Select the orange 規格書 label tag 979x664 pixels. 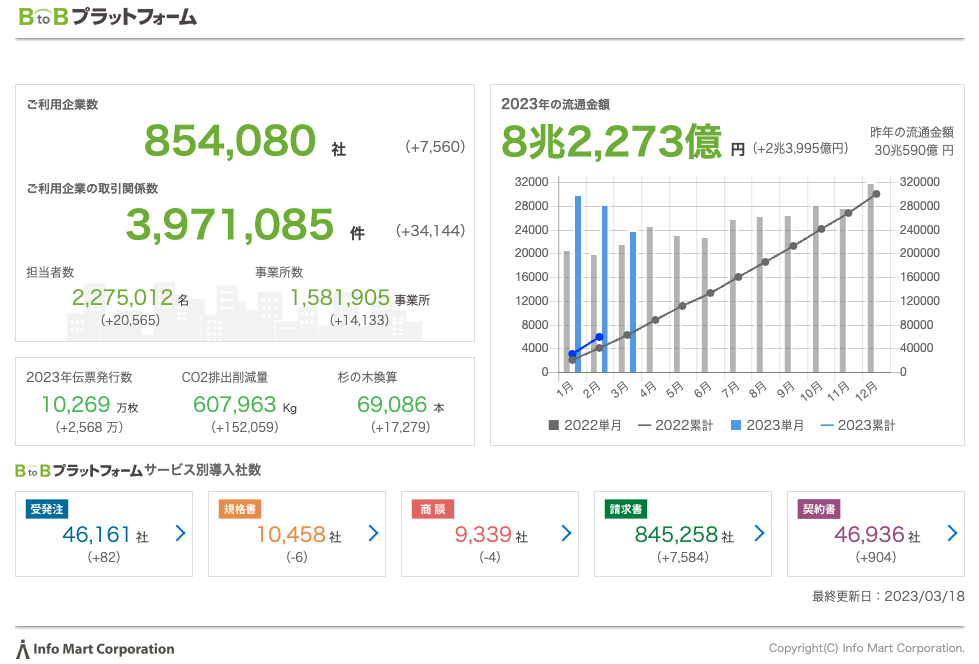(240, 509)
